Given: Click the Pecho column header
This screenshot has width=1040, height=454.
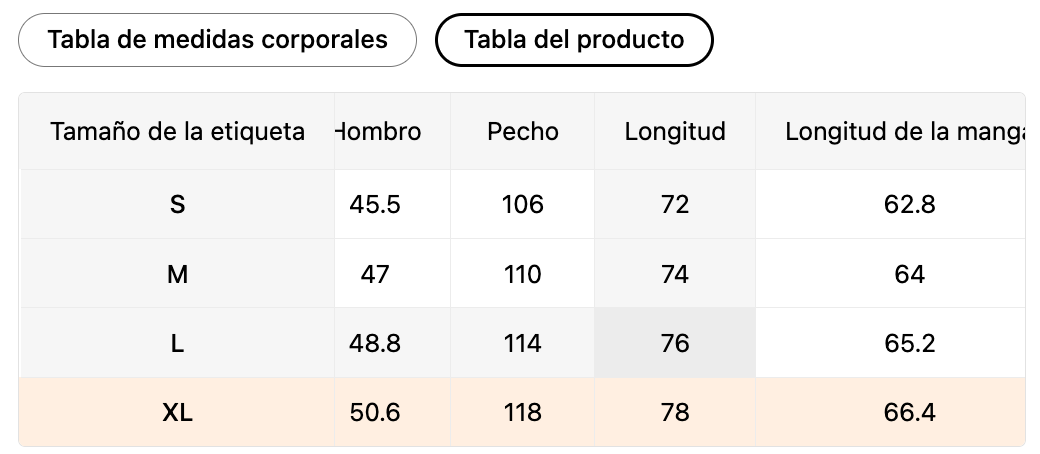Looking at the screenshot, I should pyautogui.click(x=523, y=132).
